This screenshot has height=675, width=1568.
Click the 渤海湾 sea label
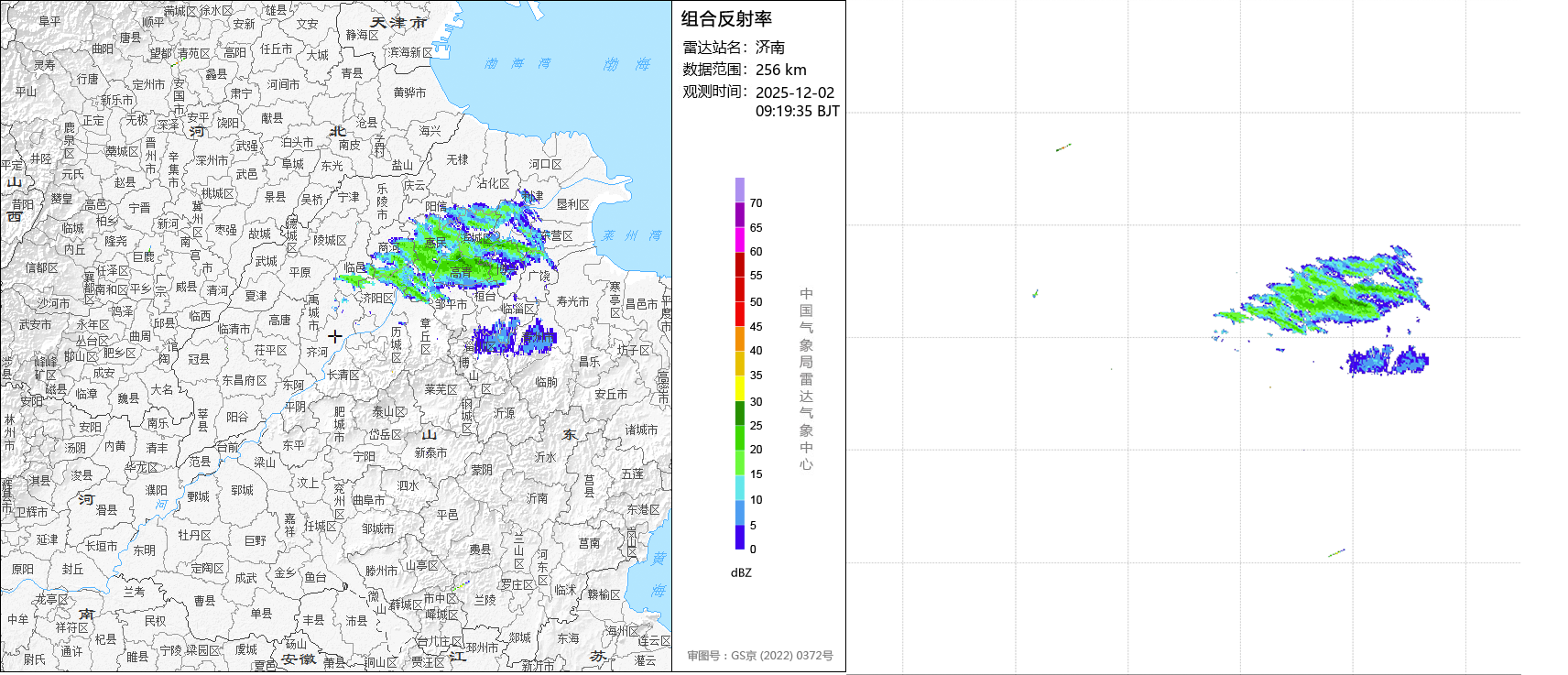coord(518,63)
